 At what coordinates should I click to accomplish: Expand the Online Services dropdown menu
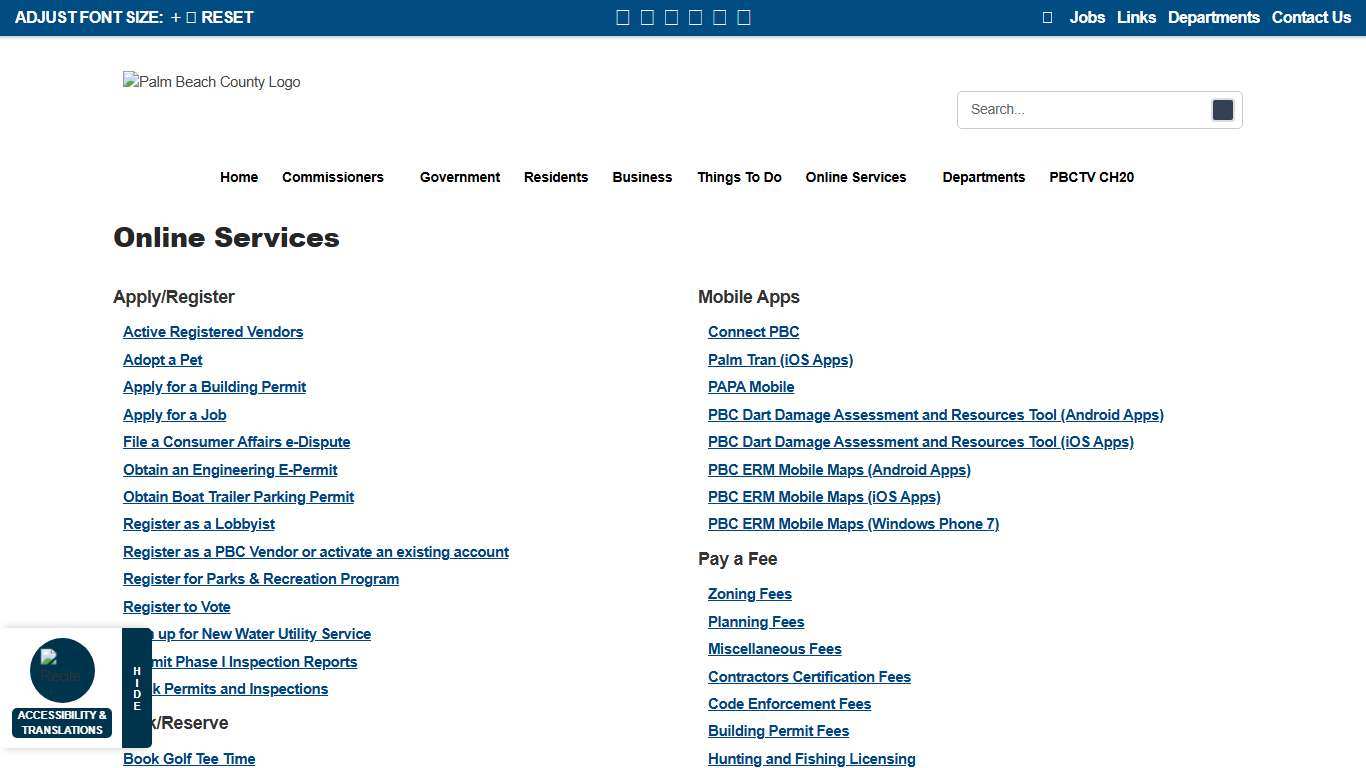pos(855,177)
